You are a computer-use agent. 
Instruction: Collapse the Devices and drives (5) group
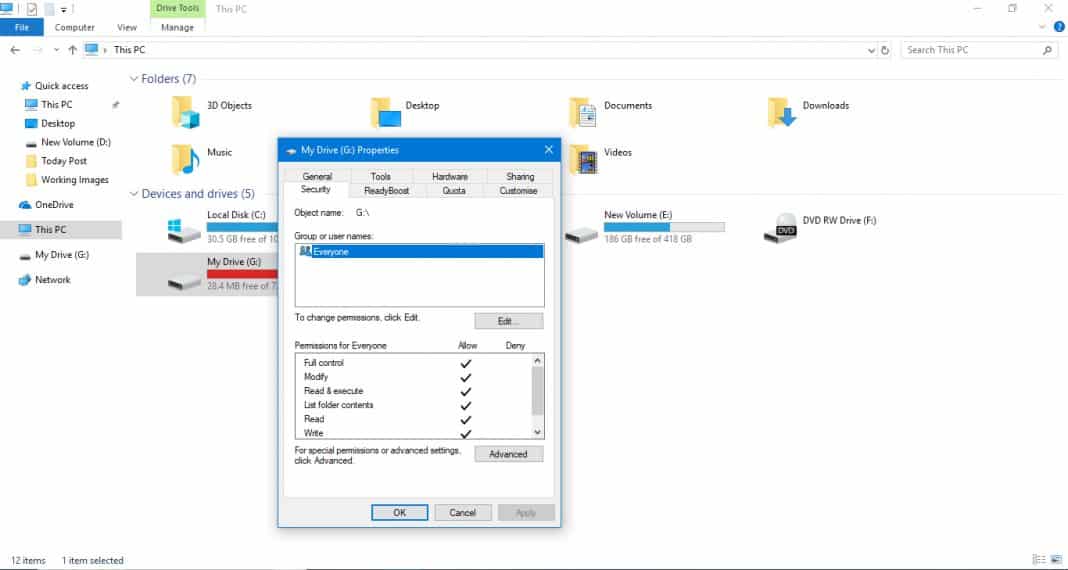(x=134, y=194)
